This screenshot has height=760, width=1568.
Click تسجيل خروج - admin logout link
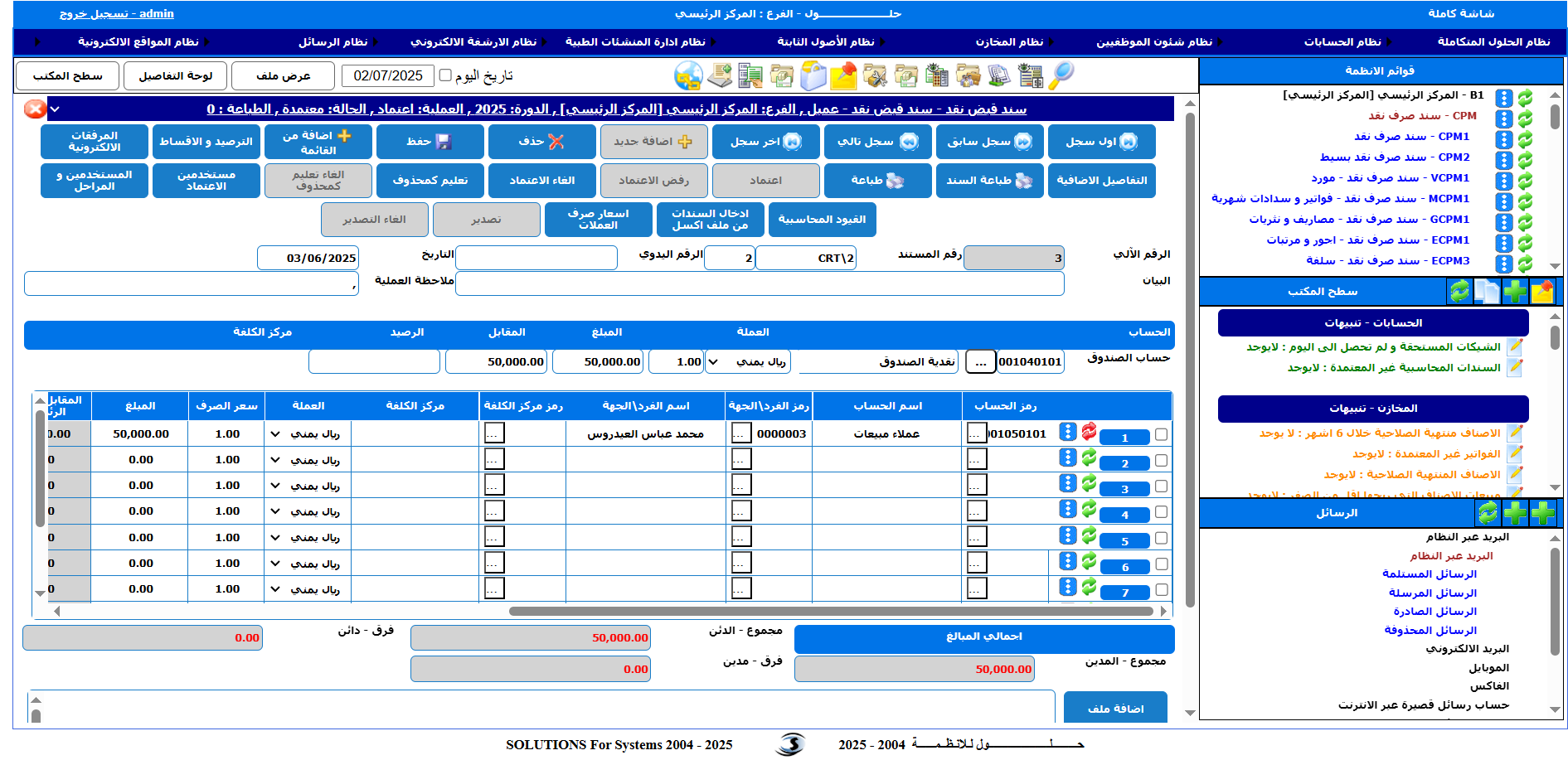point(117,14)
